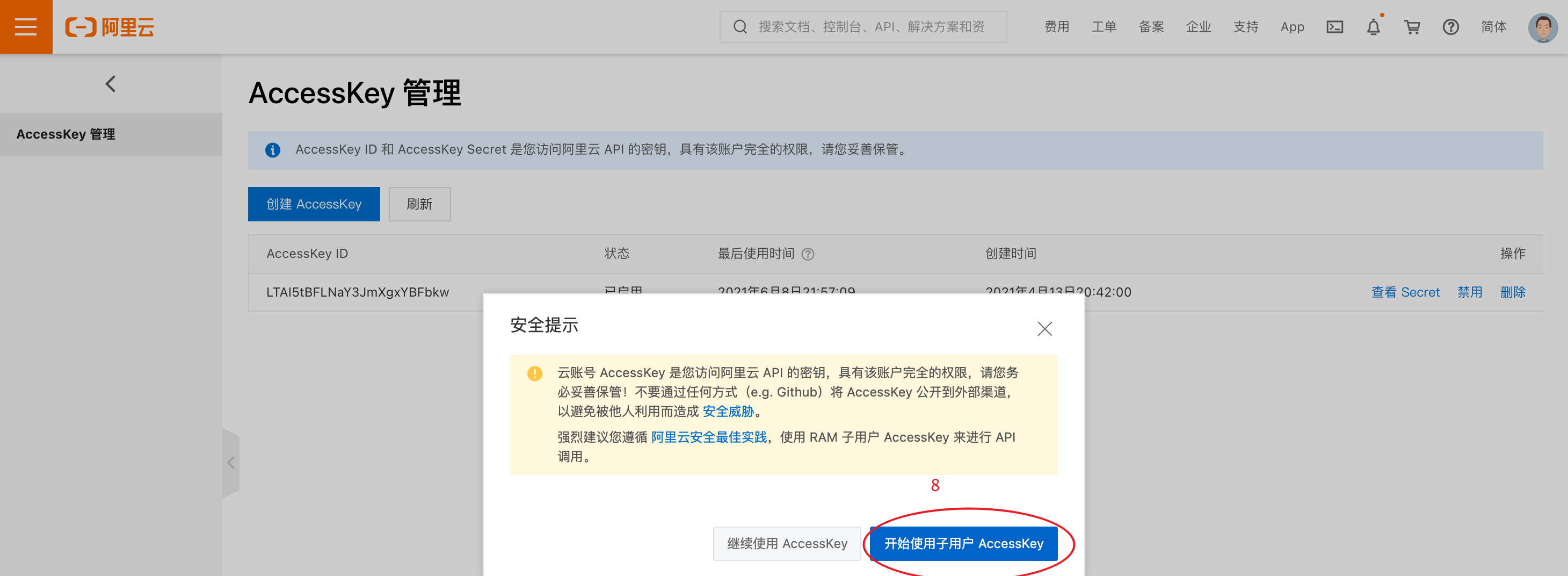Click the 最后使用时间 help icon
Viewport: 1568px width, 576px height.
[807, 254]
